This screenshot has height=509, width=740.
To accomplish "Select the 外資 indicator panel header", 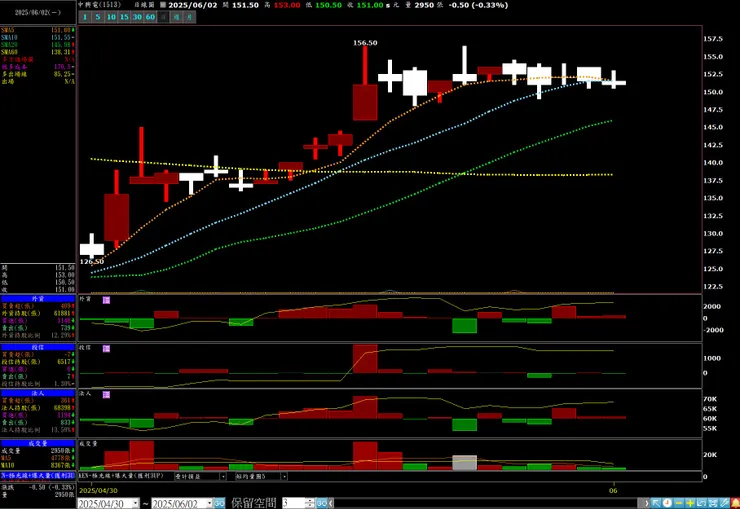I will click(x=38, y=299).
